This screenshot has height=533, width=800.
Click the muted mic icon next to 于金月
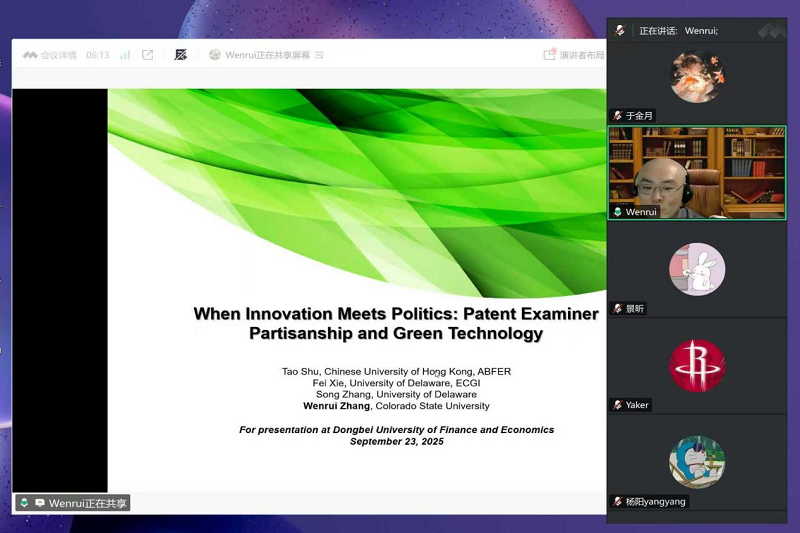tap(618, 116)
